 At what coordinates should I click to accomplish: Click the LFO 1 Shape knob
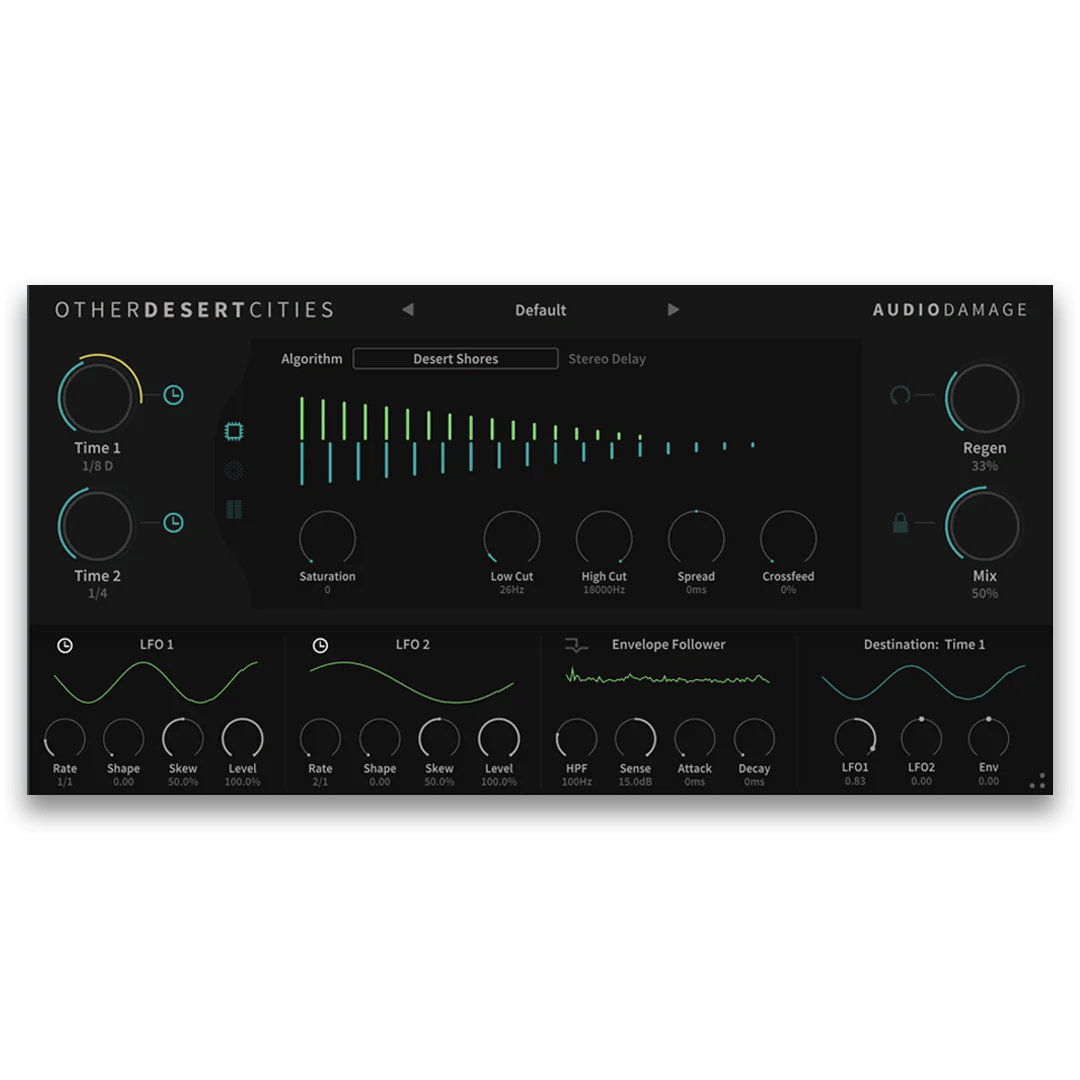click(x=123, y=738)
